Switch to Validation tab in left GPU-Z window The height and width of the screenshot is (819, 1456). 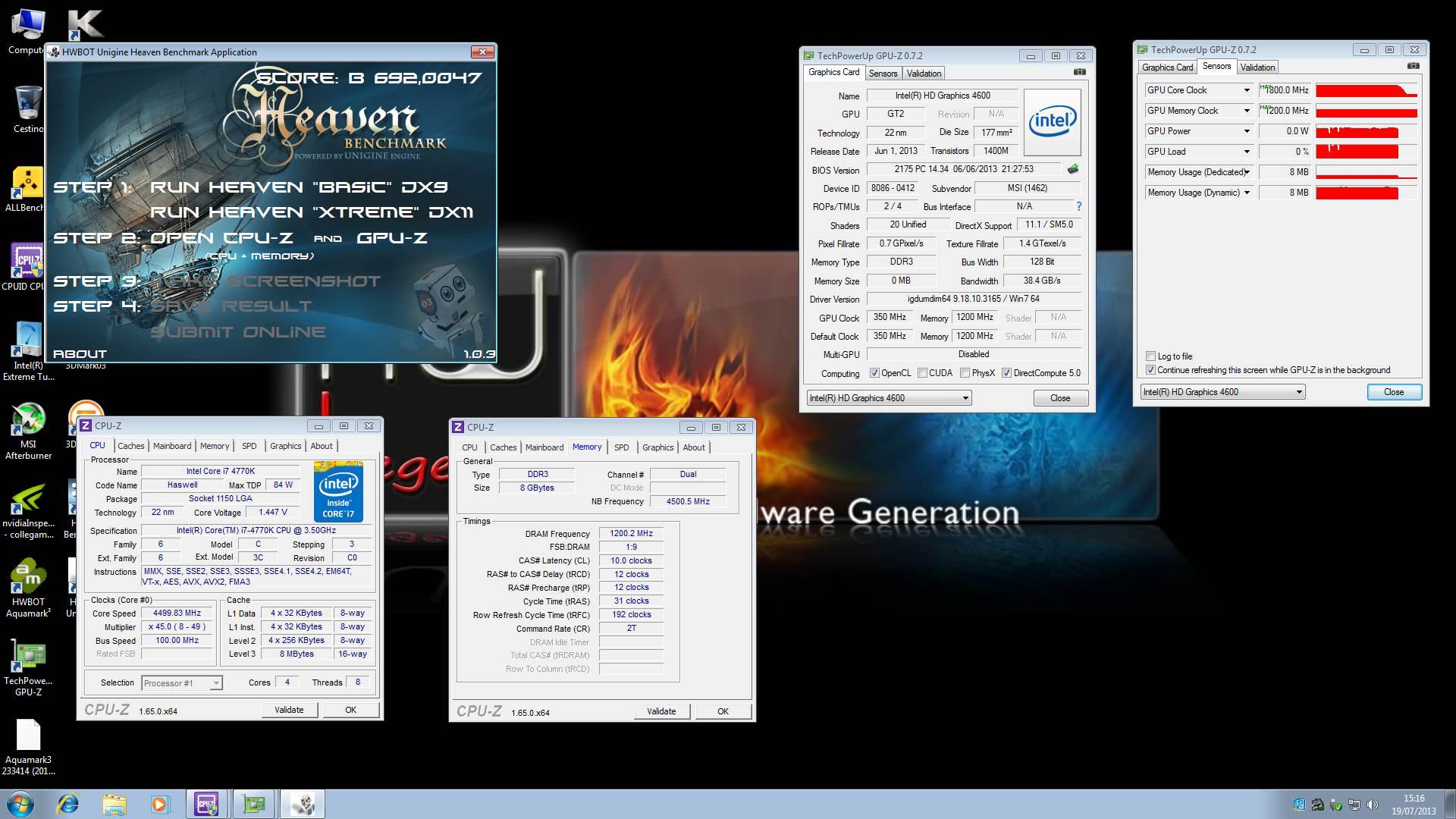click(x=924, y=74)
